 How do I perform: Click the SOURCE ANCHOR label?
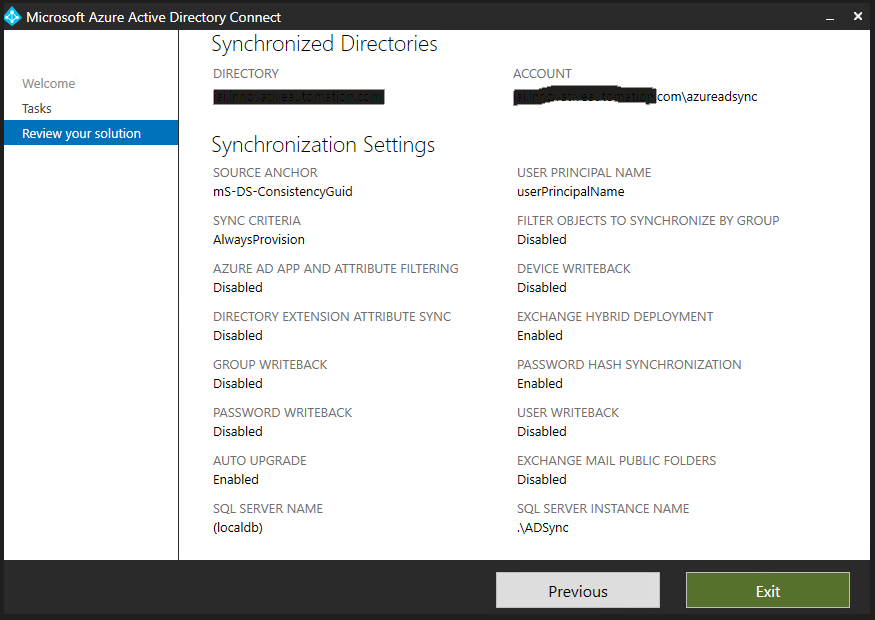265,172
